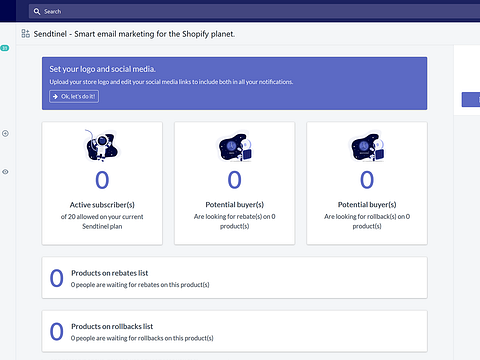The image size is (480, 360).
Task: Click the search magnifier icon
Action: 37,12
